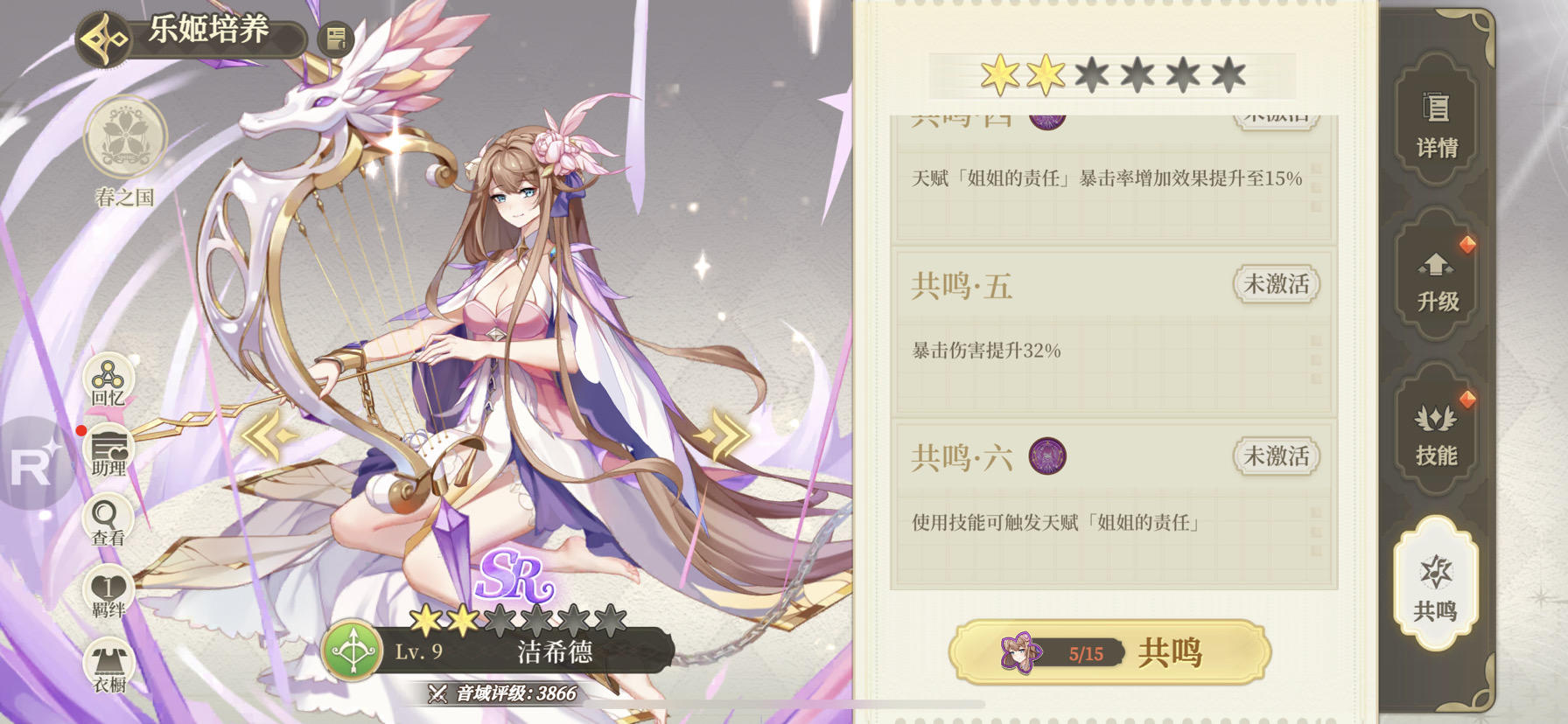
Task: Open the notes icon next to title
Action: (x=335, y=39)
